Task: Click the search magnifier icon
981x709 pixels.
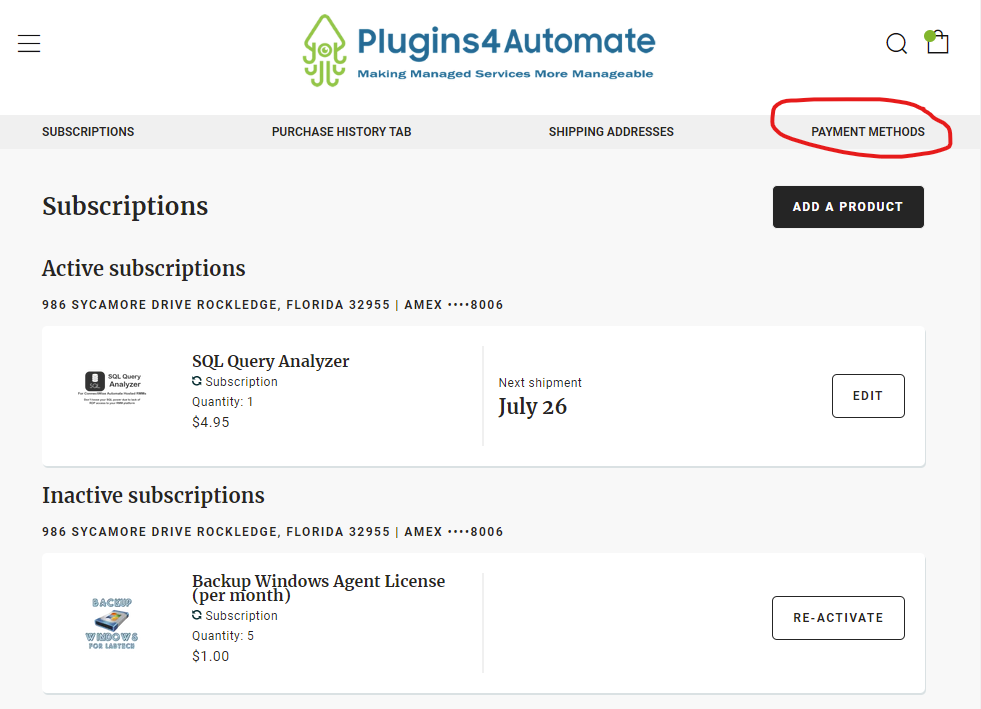Action: click(896, 43)
